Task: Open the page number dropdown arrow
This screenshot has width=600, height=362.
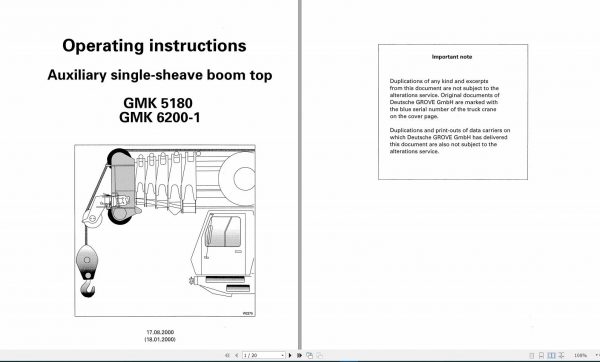Action: click(x=283, y=355)
